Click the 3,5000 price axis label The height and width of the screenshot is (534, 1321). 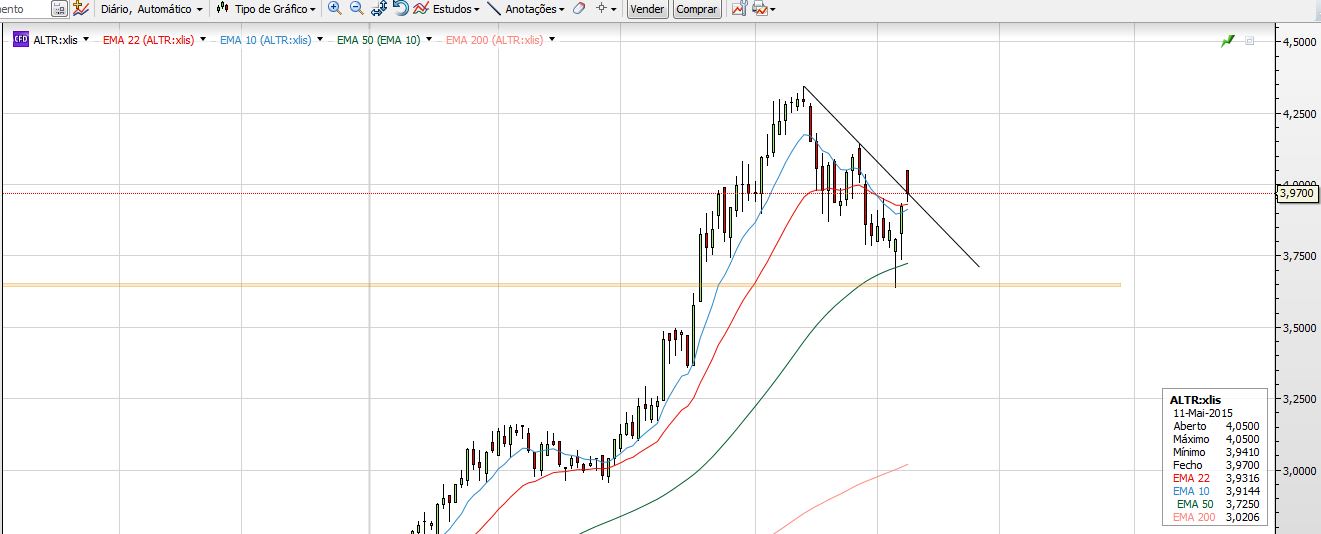1298,328
